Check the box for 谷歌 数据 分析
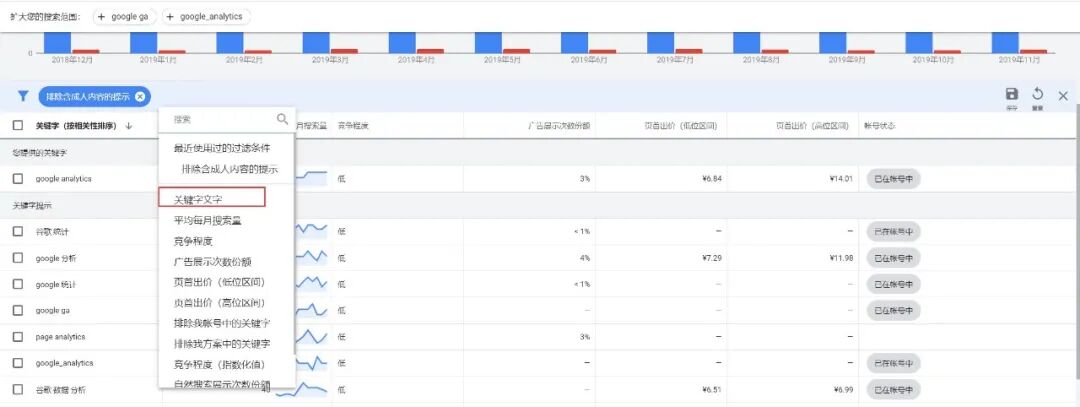Screen dimensions: 1080x407 pyautogui.click(x=18, y=390)
